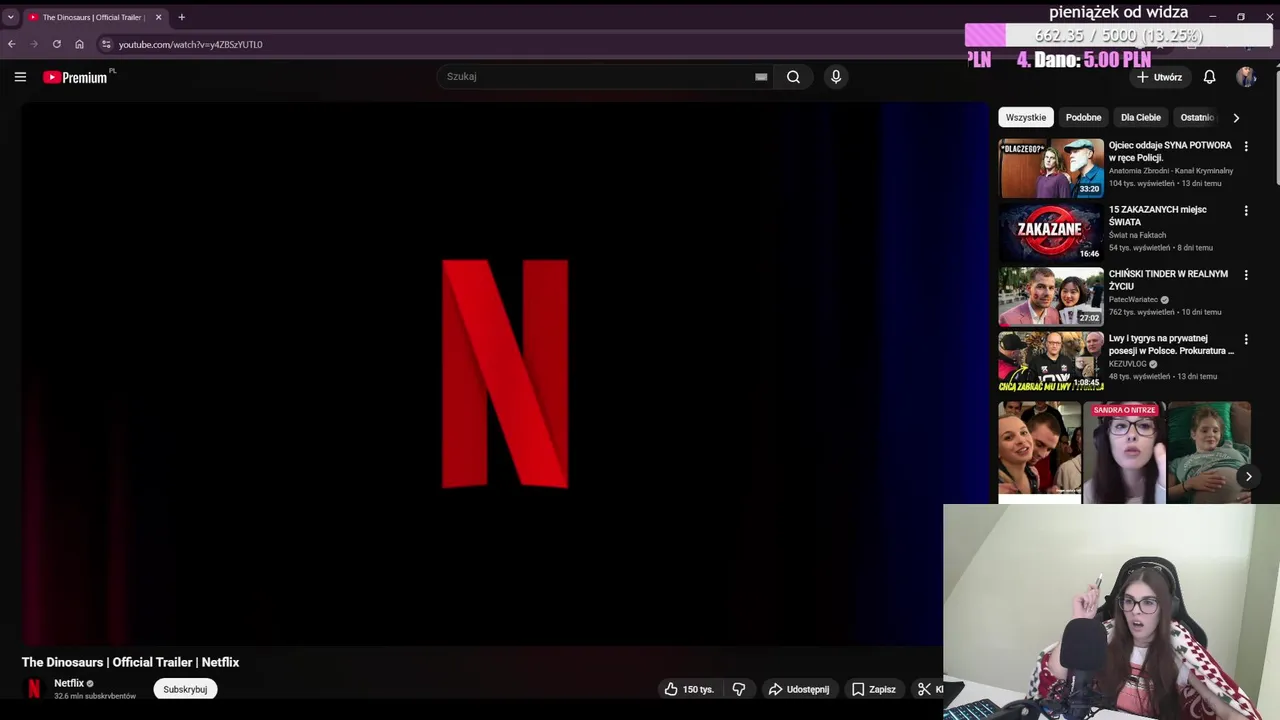Open browser tab search dropdown
The image size is (1280, 720).
[x=11, y=17]
